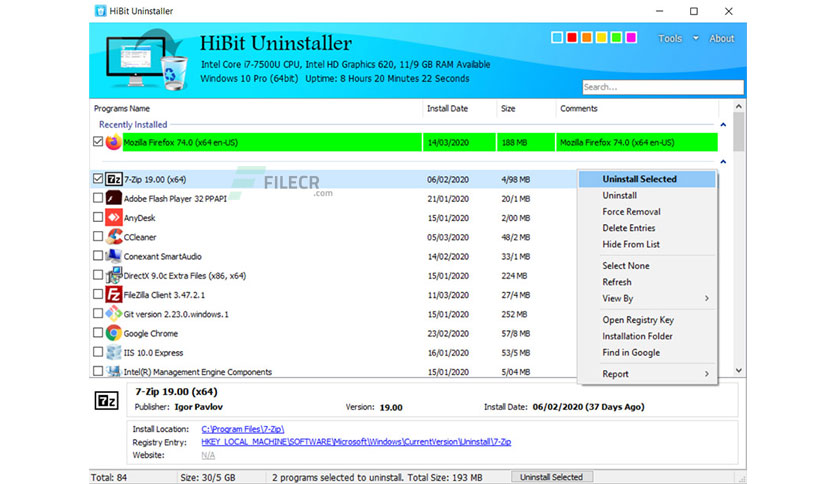Tick the Conexant SmartAudio checkbox
This screenshot has width=836, height=484.
98,255
